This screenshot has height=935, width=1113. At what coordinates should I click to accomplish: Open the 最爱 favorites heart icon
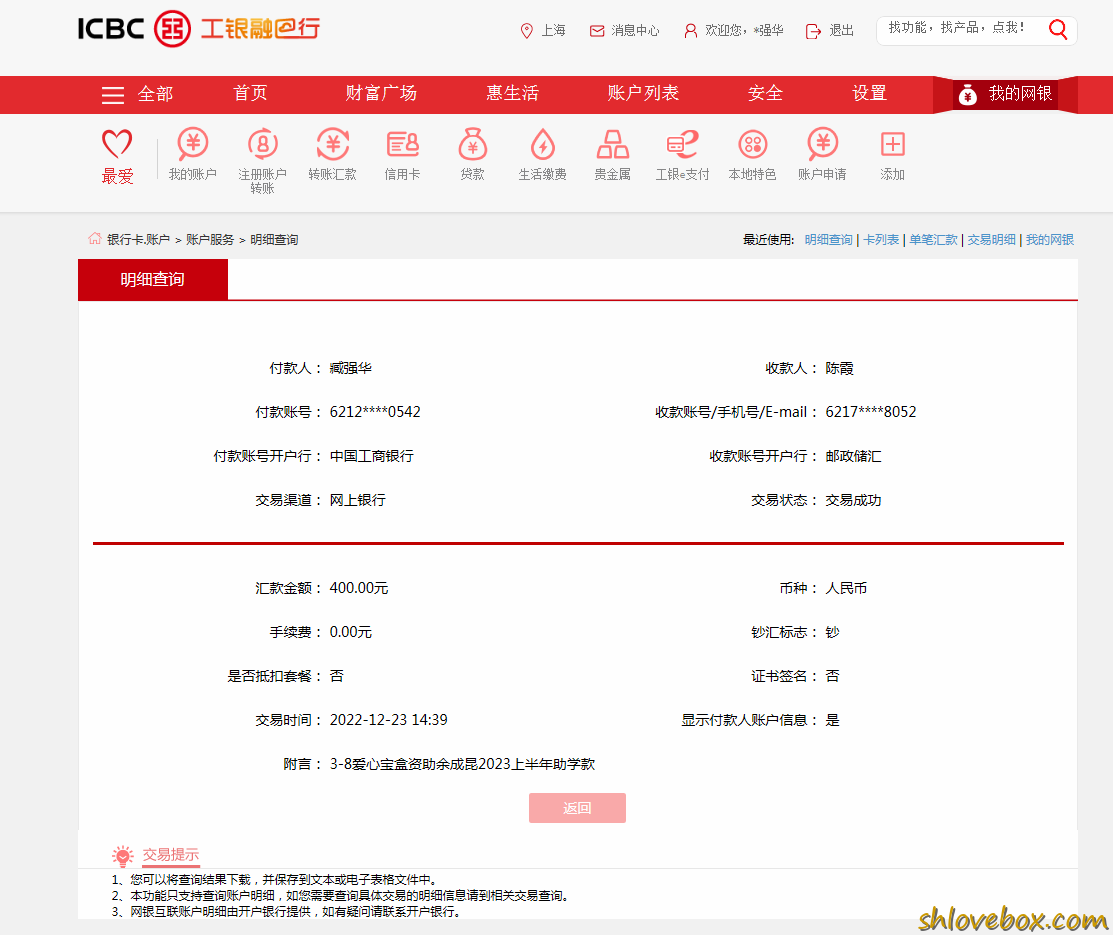tap(117, 144)
